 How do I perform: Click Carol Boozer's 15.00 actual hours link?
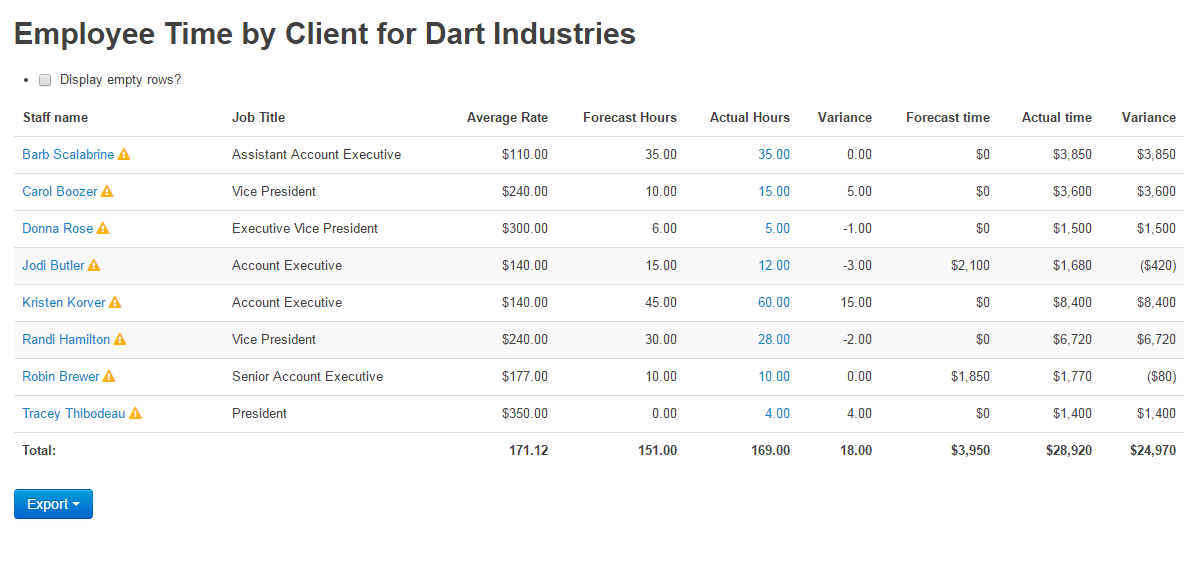point(774,191)
